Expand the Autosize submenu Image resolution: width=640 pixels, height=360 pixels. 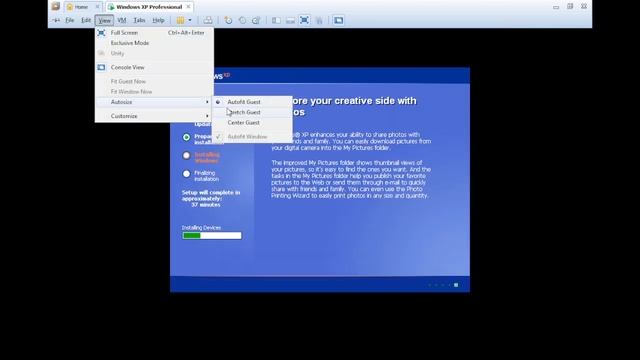(154, 102)
